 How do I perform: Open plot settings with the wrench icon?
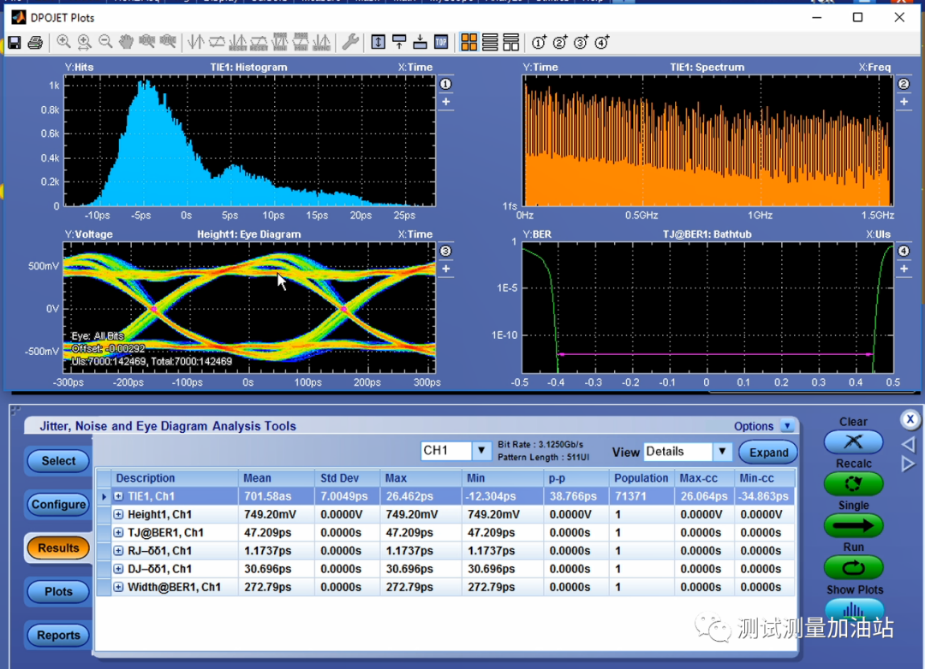pos(350,42)
